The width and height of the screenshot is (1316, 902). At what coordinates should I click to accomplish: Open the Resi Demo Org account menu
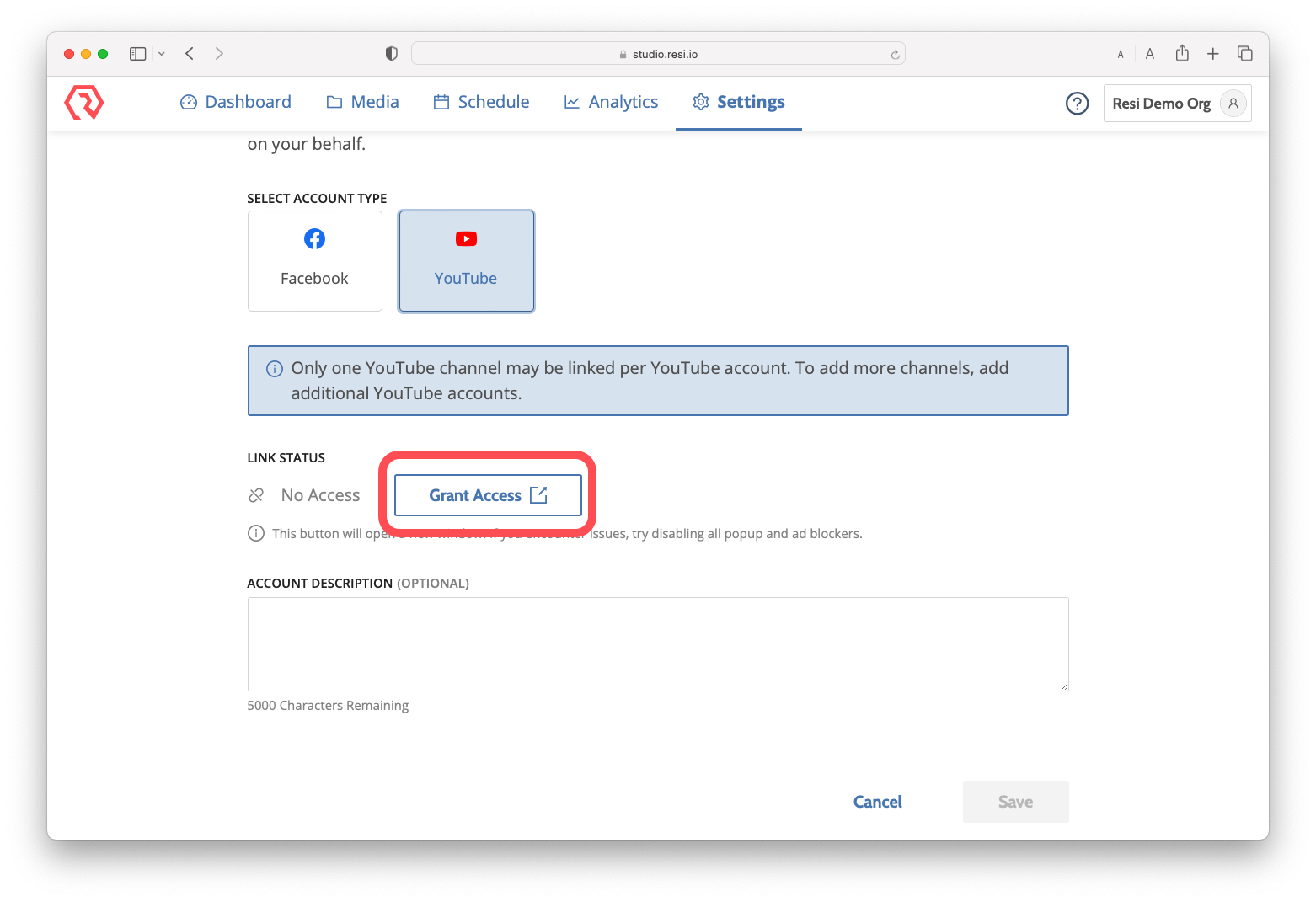[1177, 103]
